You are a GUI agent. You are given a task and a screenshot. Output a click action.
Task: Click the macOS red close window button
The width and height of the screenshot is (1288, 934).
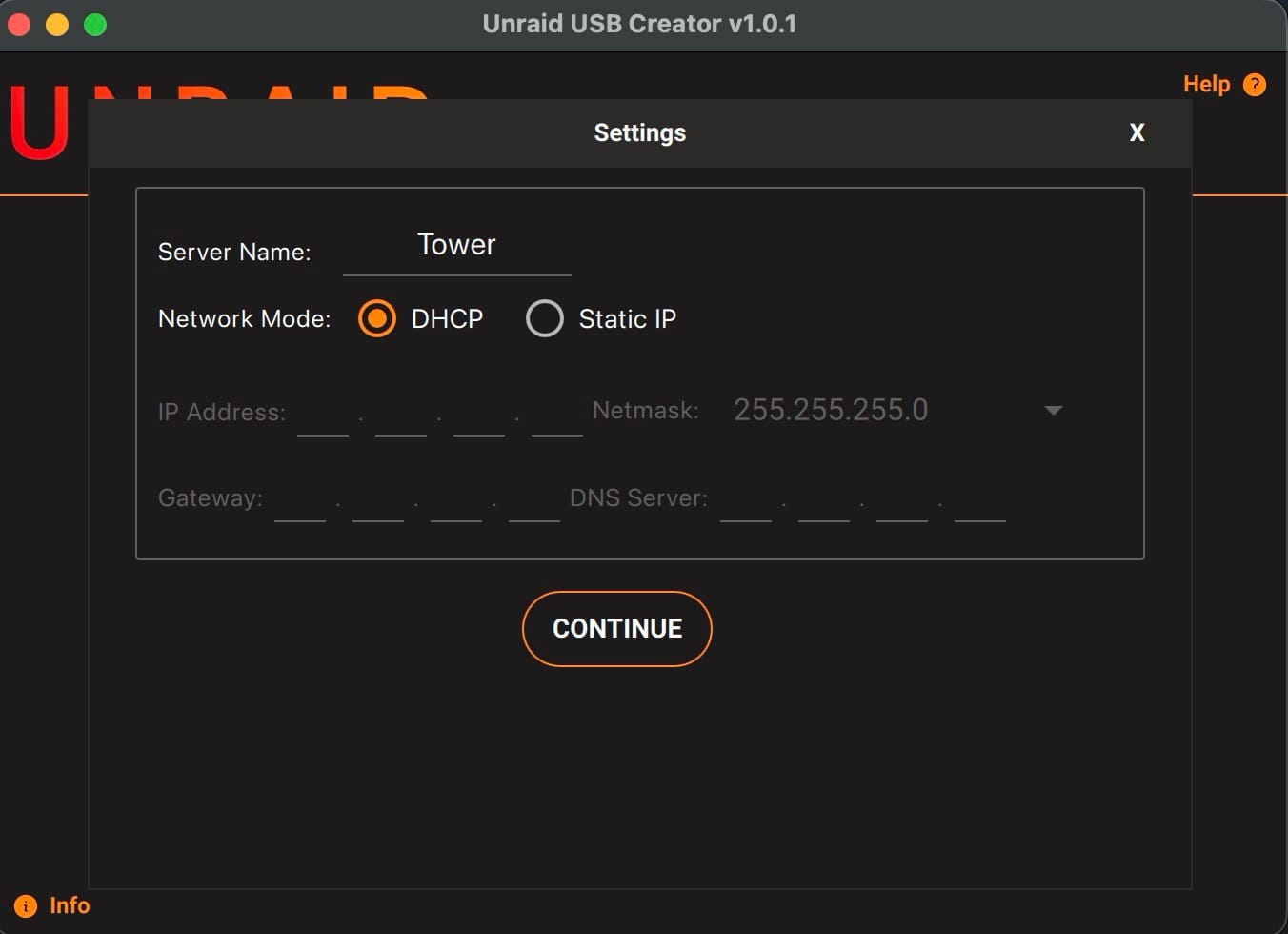click(x=19, y=25)
